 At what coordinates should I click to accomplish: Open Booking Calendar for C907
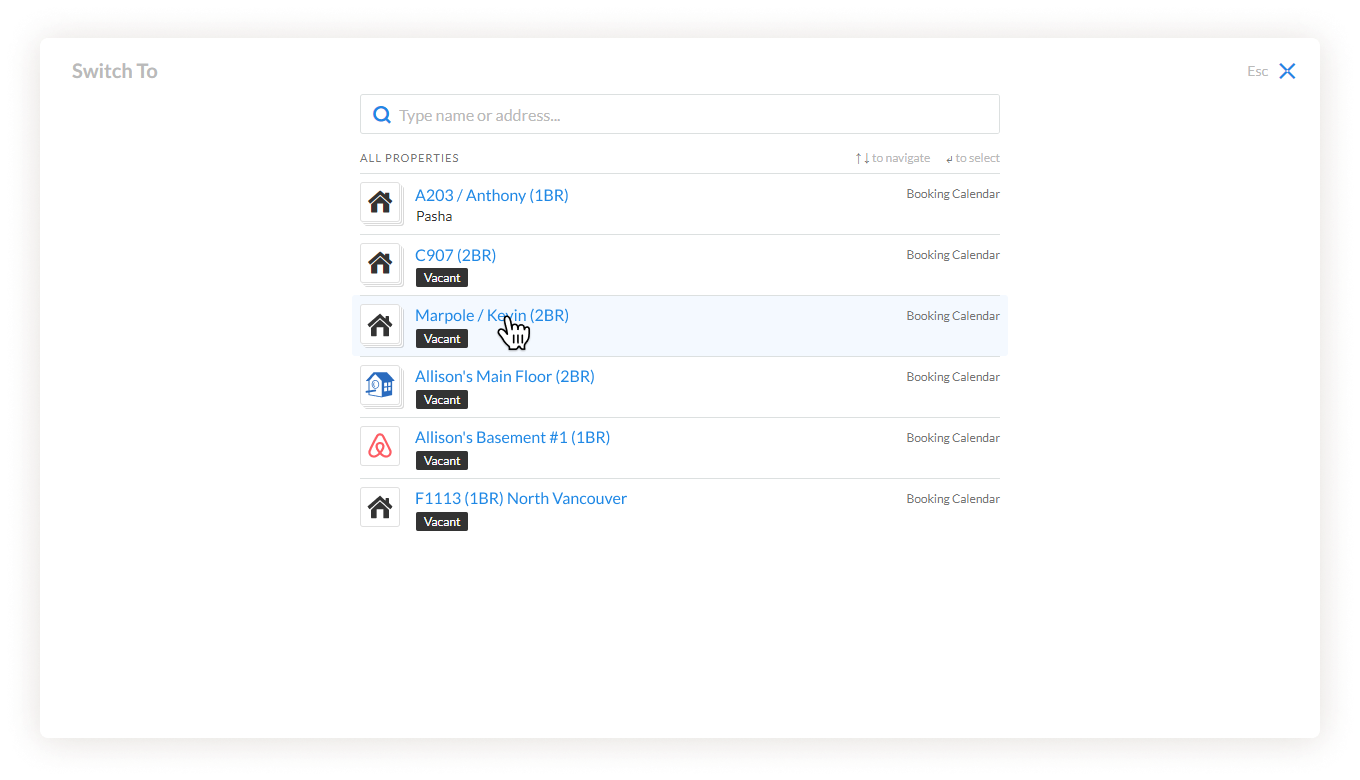[x=953, y=255]
